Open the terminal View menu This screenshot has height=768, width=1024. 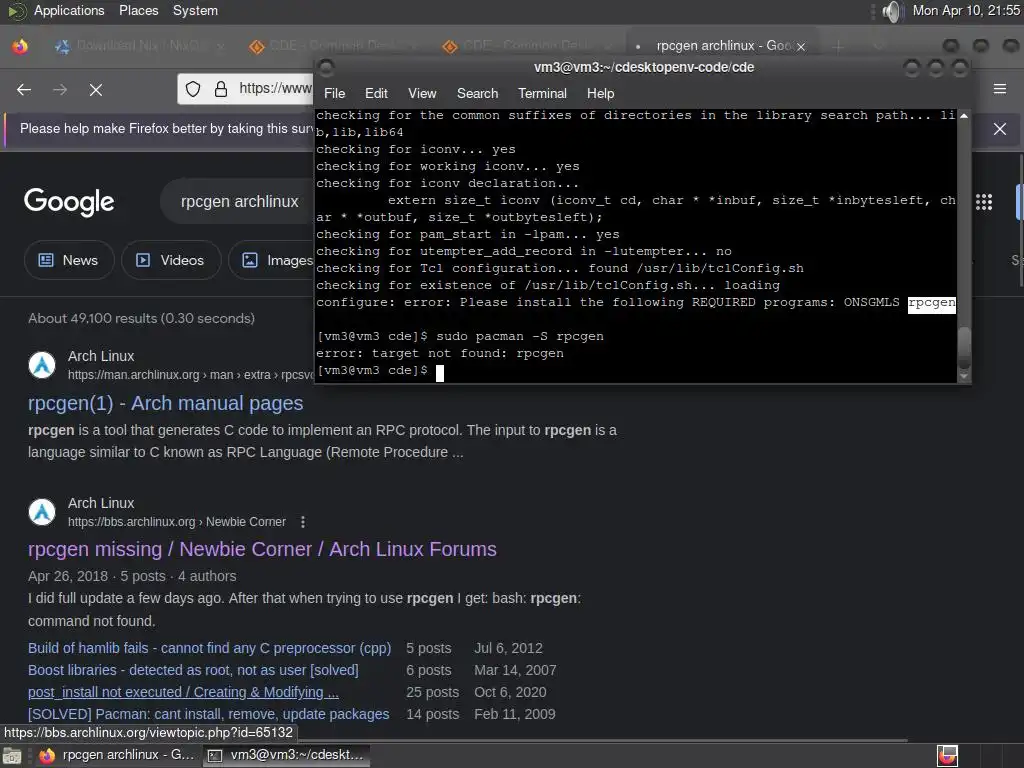[422, 93]
